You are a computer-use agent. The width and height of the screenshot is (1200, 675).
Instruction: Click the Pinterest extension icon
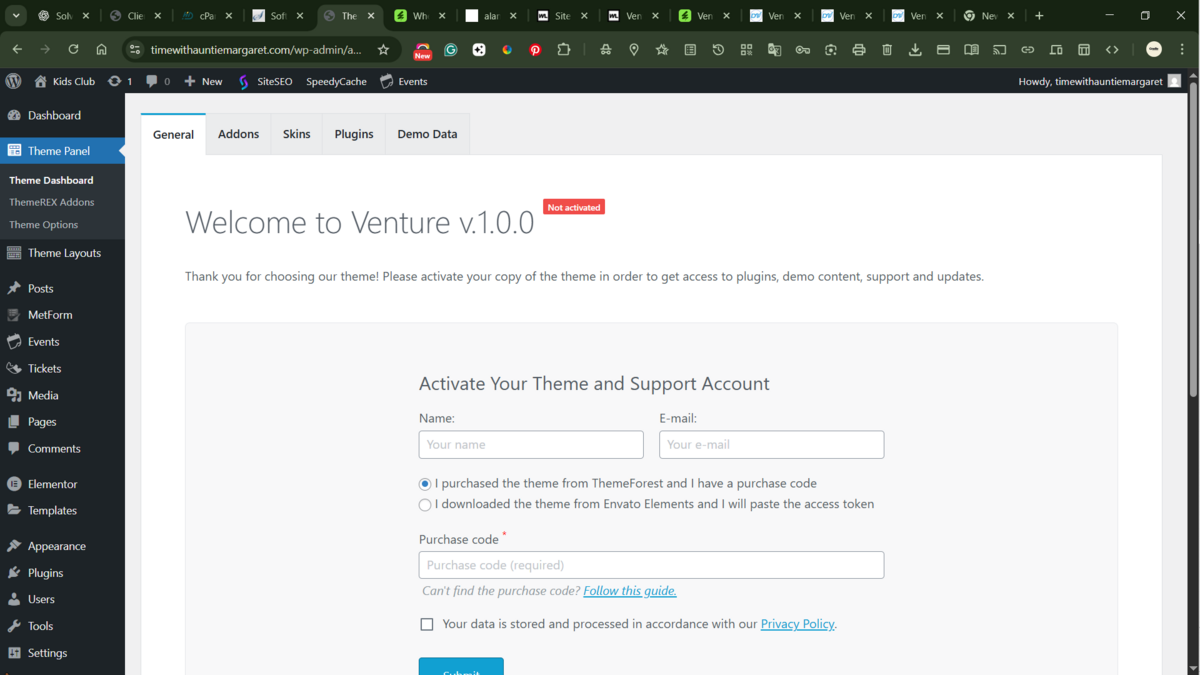(535, 49)
